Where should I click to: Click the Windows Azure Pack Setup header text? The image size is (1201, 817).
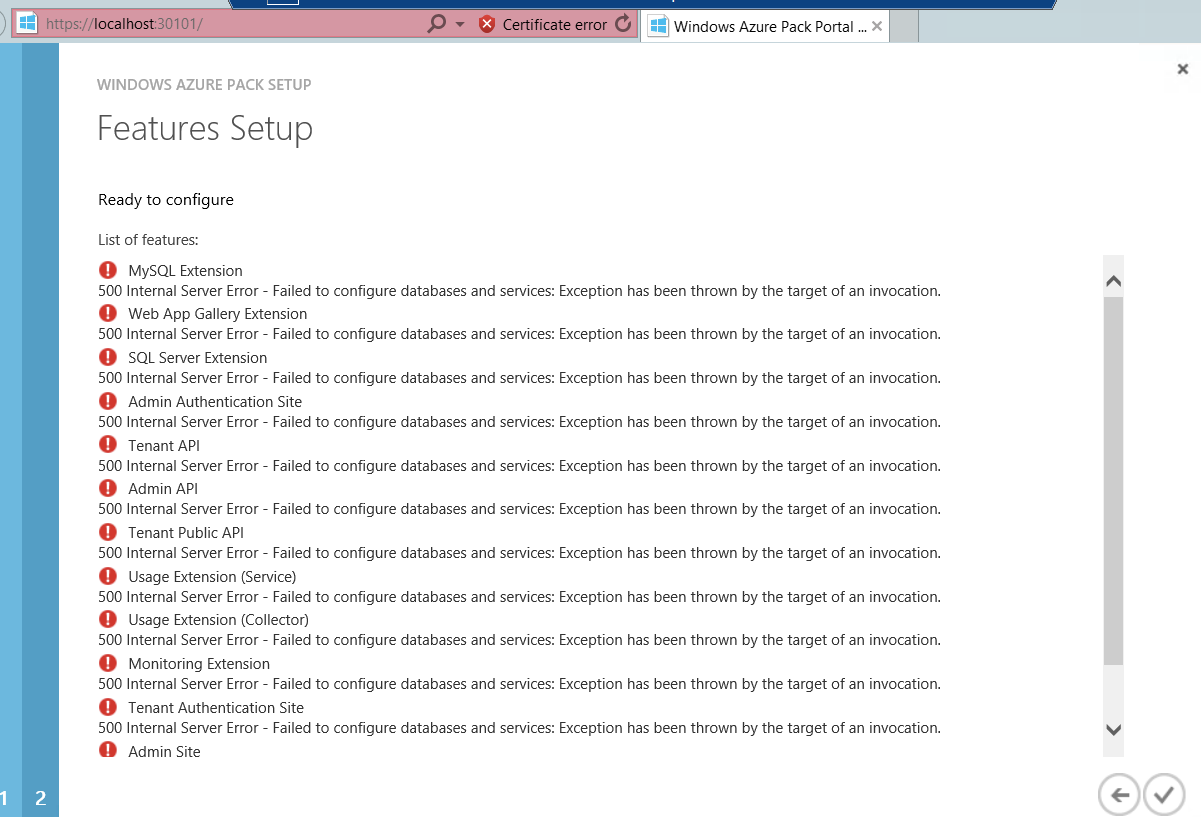[204, 85]
